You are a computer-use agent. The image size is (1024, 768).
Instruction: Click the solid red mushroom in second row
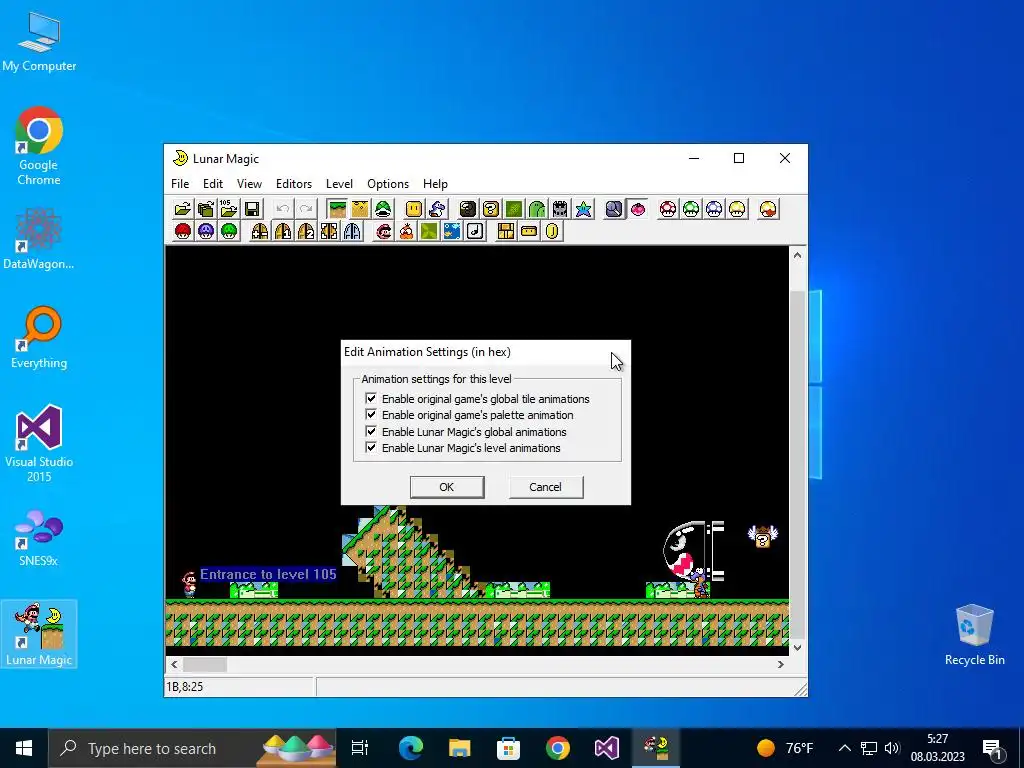point(183,231)
